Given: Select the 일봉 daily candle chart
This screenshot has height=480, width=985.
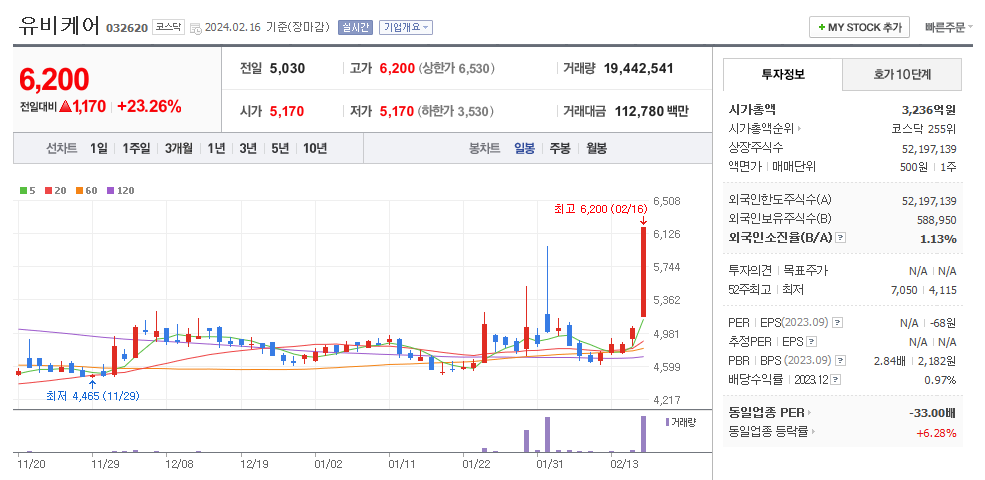Looking at the screenshot, I should tap(525, 149).
